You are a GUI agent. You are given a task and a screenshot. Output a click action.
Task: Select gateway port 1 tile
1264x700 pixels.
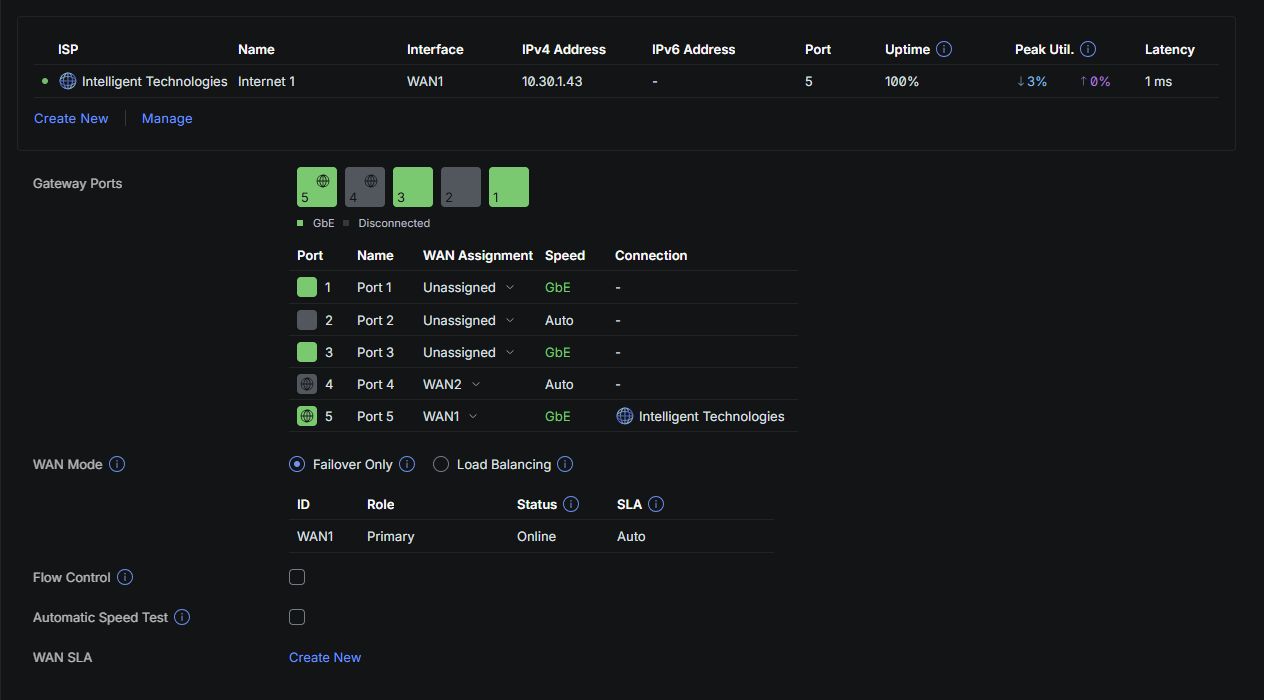tap(509, 187)
